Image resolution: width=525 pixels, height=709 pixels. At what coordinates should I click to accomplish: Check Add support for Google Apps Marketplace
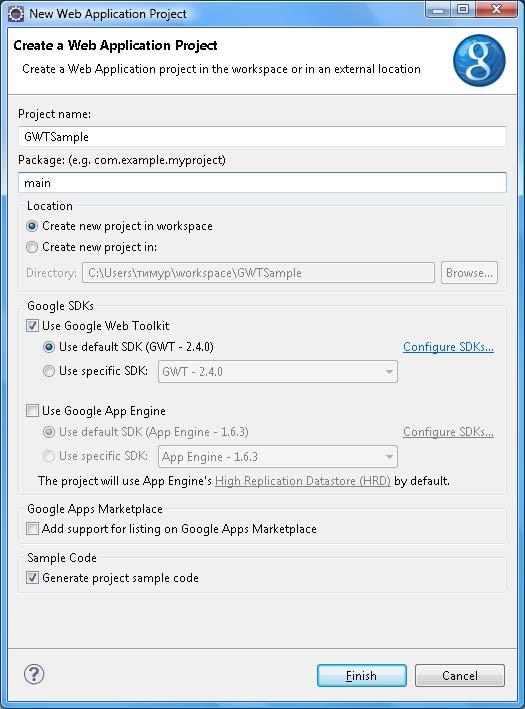(x=32, y=528)
